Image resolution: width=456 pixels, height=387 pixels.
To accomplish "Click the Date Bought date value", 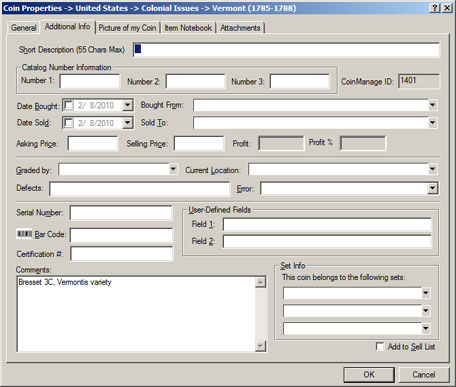I will tap(96, 105).
